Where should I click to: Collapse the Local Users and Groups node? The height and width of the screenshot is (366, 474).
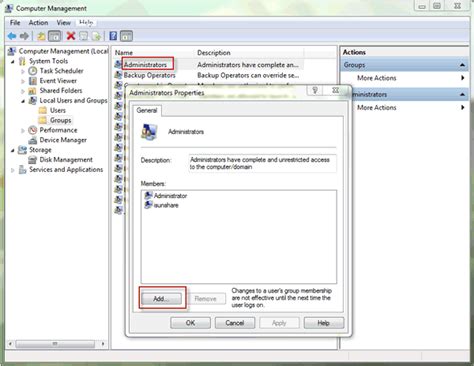pyautogui.click(x=23, y=101)
